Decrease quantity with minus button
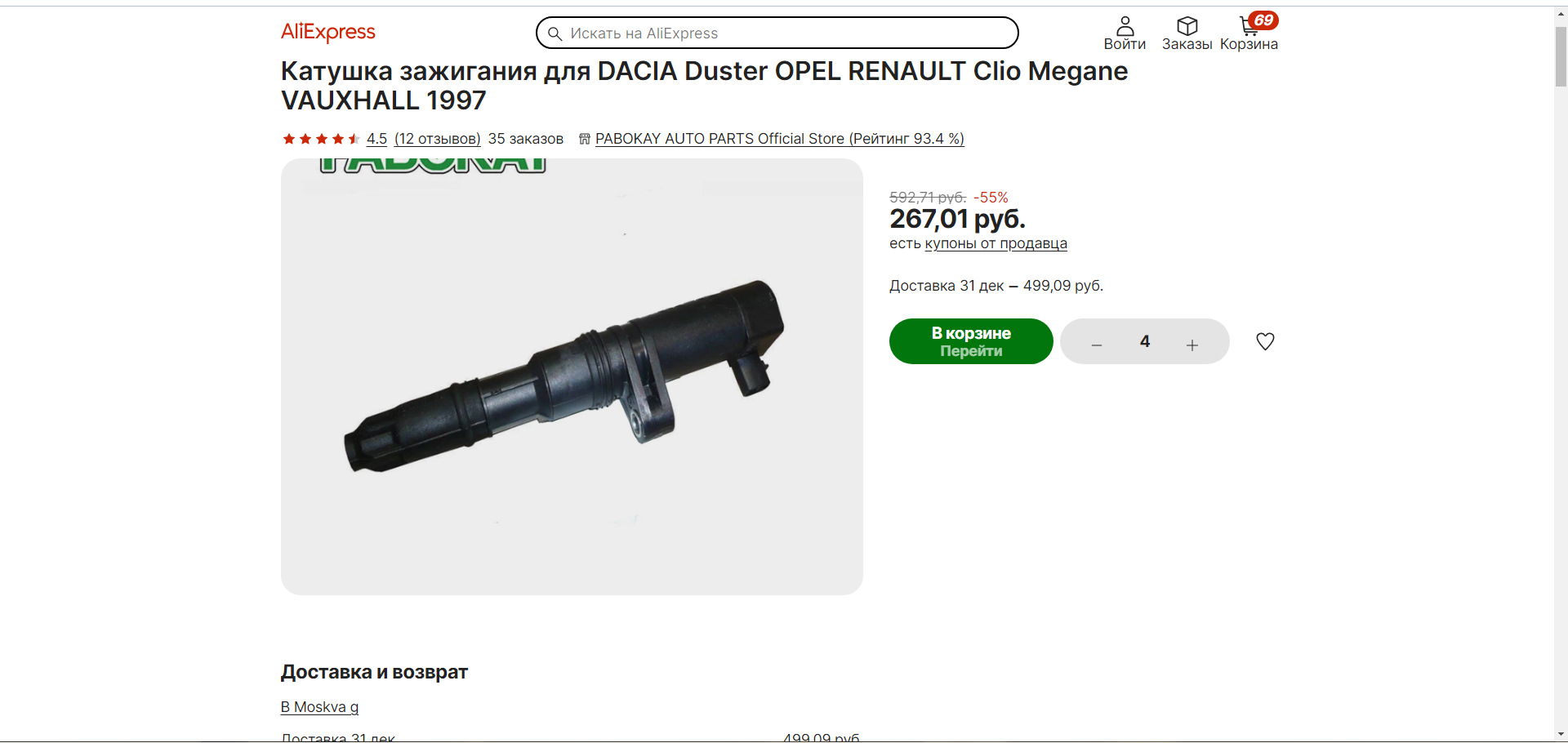 click(1097, 345)
